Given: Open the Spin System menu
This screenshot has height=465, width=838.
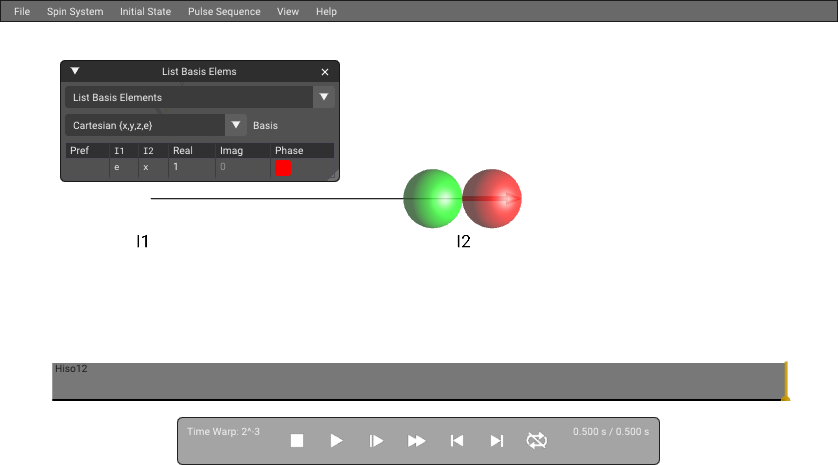Looking at the screenshot, I should tap(75, 11).
